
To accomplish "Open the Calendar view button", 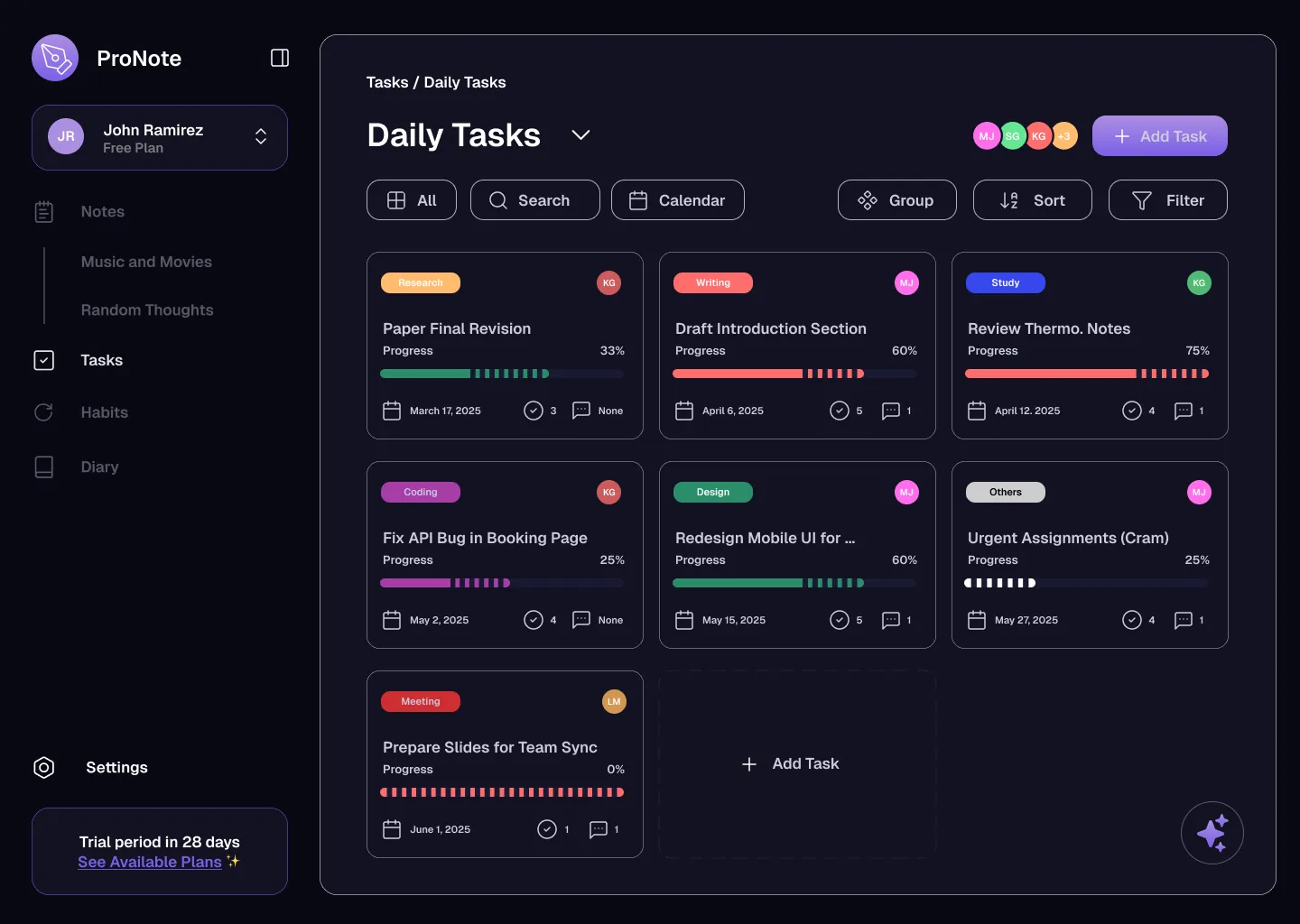I will 678,199.
